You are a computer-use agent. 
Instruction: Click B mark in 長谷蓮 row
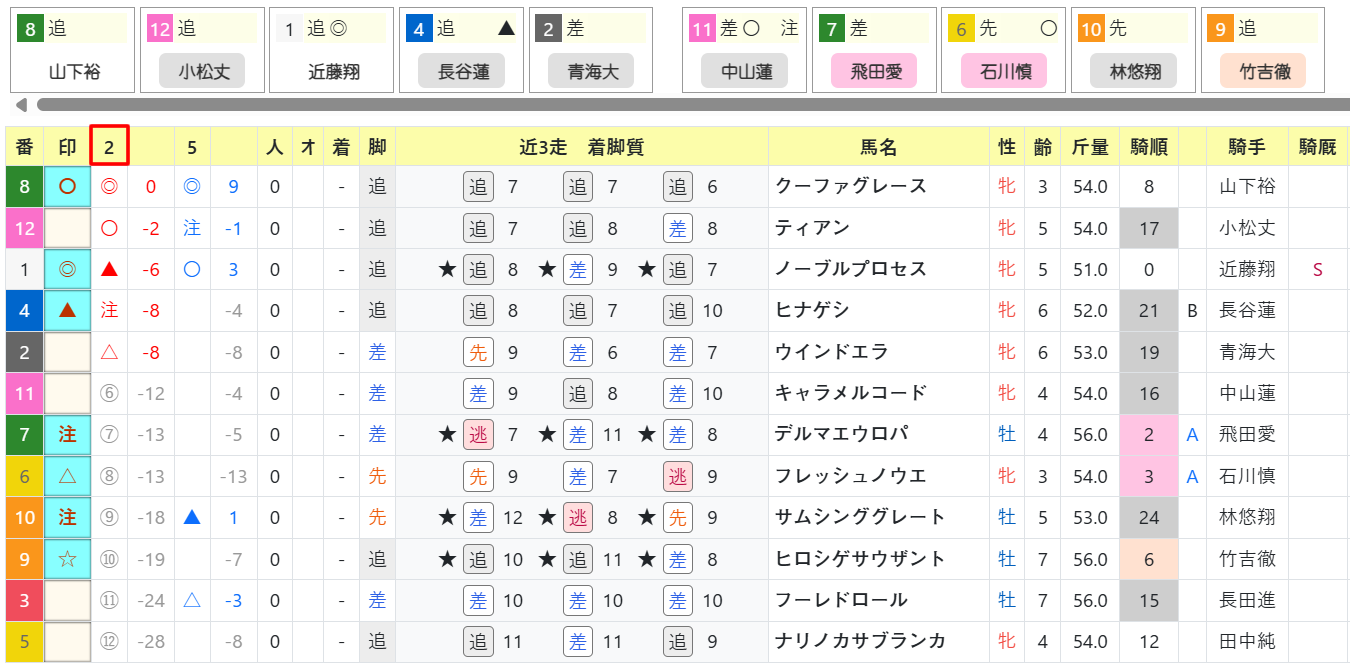[x=1192, y=310]
